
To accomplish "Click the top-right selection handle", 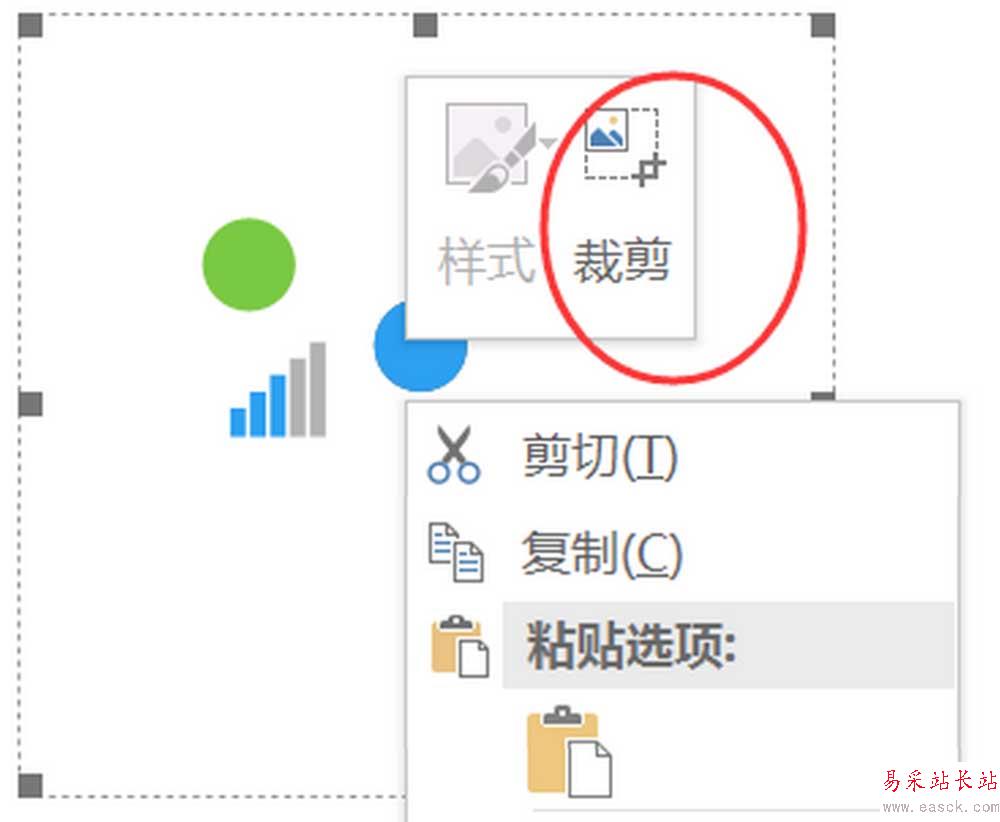I will coord(823,26).
